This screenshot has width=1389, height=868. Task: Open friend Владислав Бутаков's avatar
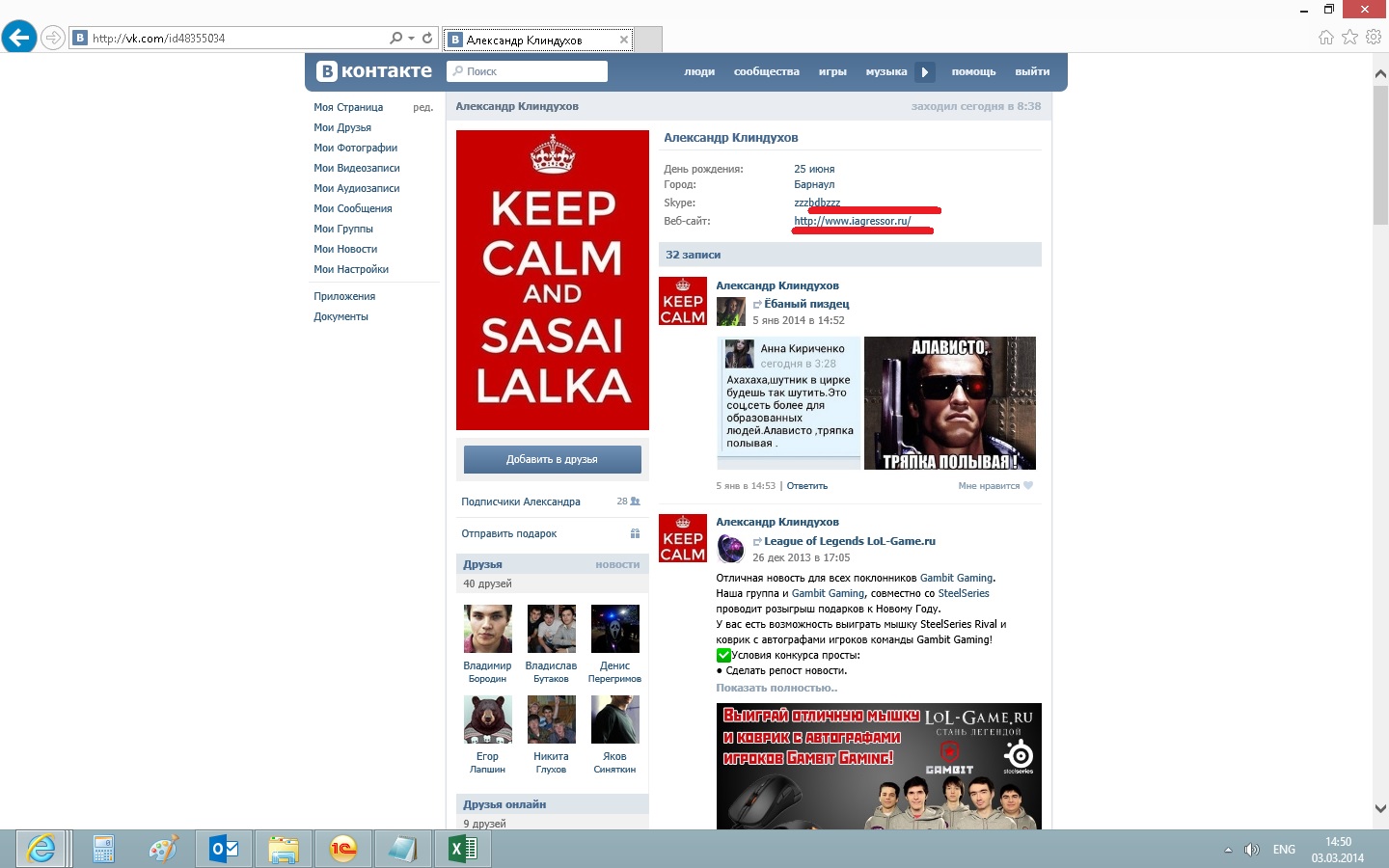point(551,629)
